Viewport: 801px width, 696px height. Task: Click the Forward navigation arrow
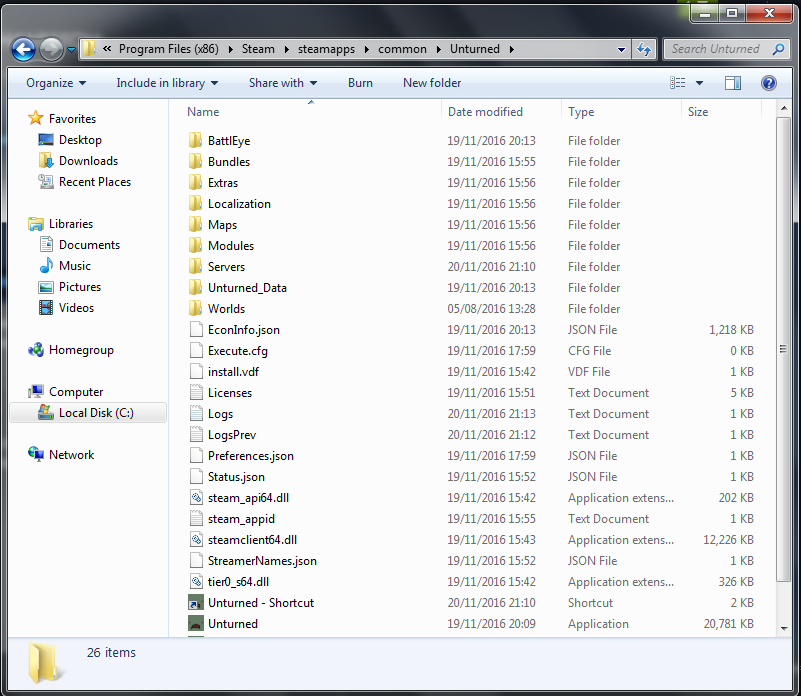tap(51, 50)
